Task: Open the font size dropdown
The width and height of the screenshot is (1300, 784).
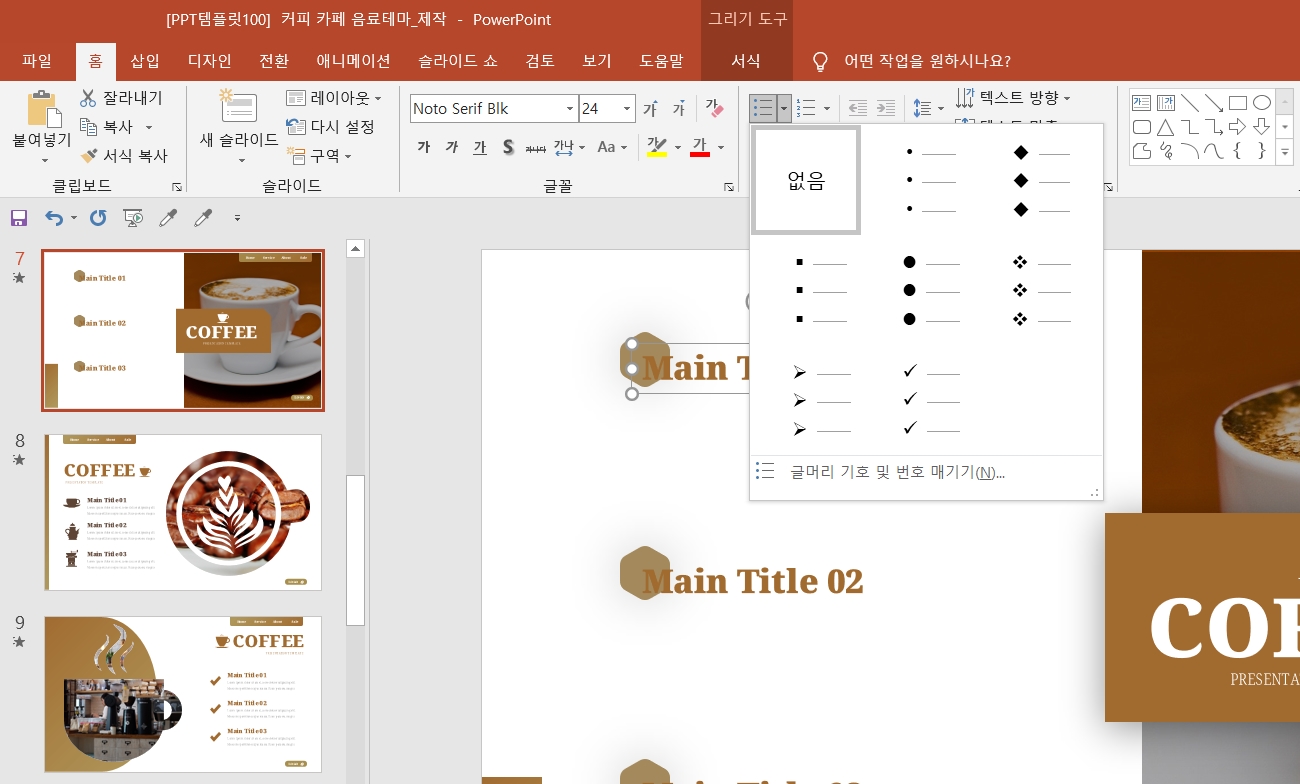Action: [x=627, y=108]
